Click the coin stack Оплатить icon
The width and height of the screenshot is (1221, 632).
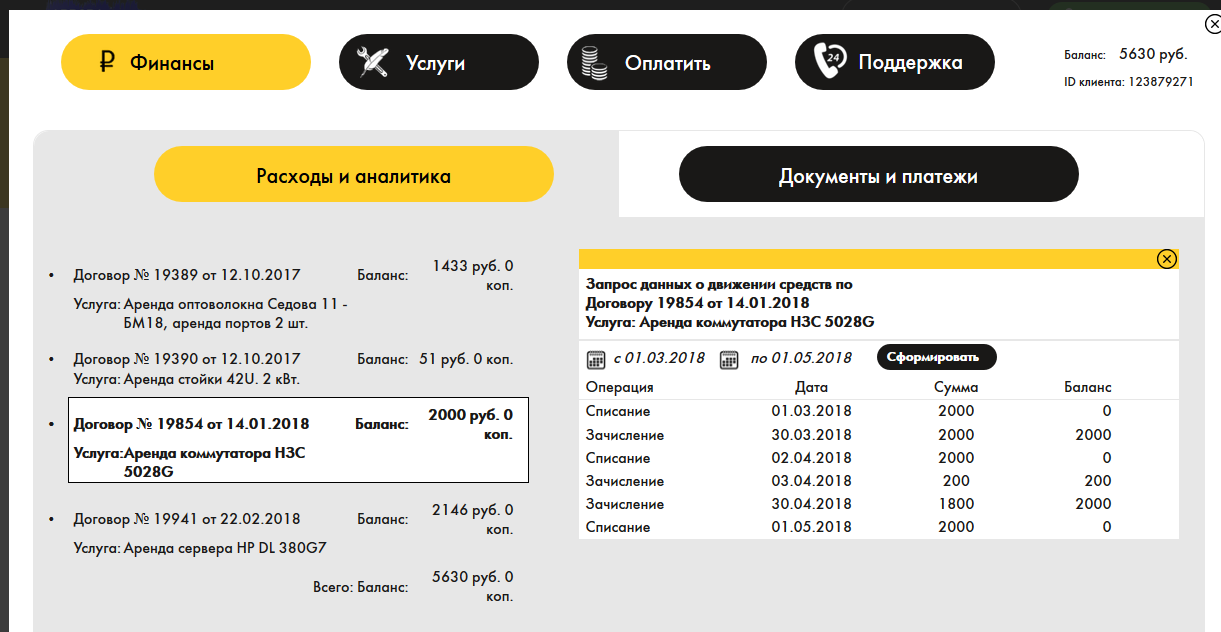click(x=594, y=63)
